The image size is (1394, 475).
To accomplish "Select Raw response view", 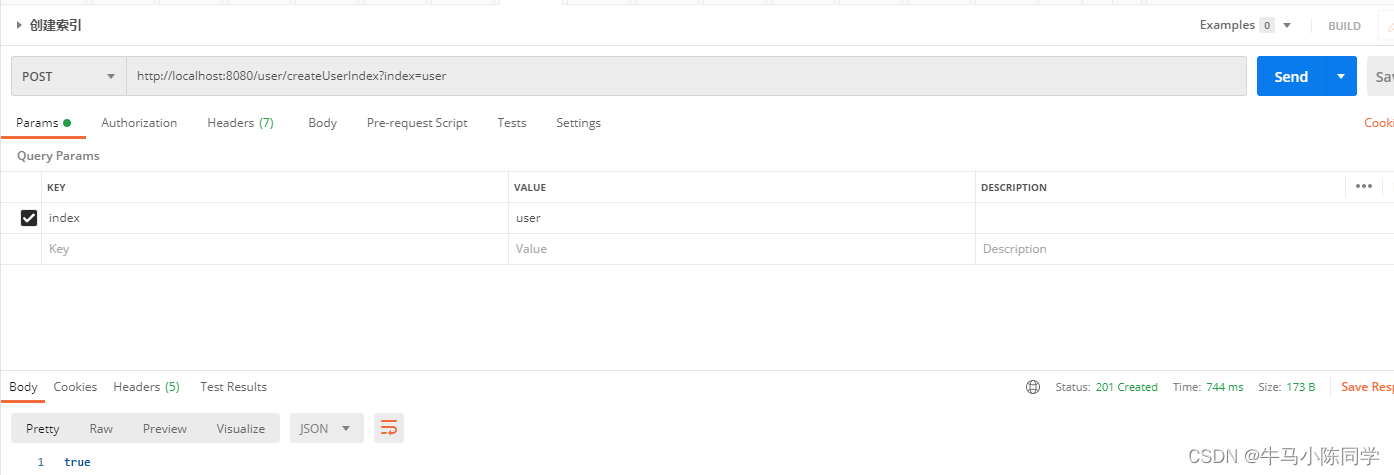I will (x=101, y=428).
